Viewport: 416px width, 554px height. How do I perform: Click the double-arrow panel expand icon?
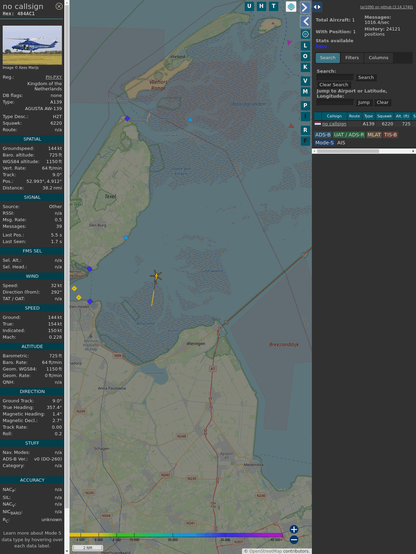(x=317, y=7)
